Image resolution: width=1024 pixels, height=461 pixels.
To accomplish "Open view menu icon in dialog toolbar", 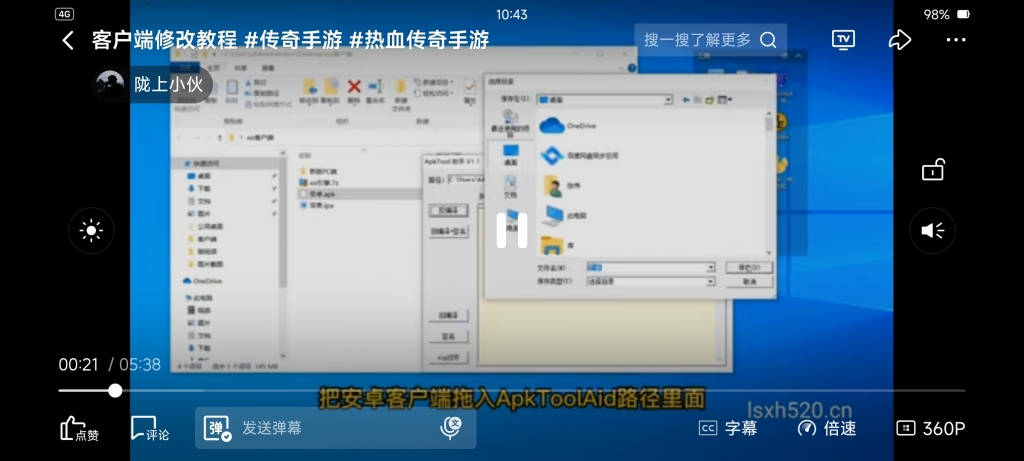I will 724,100.
